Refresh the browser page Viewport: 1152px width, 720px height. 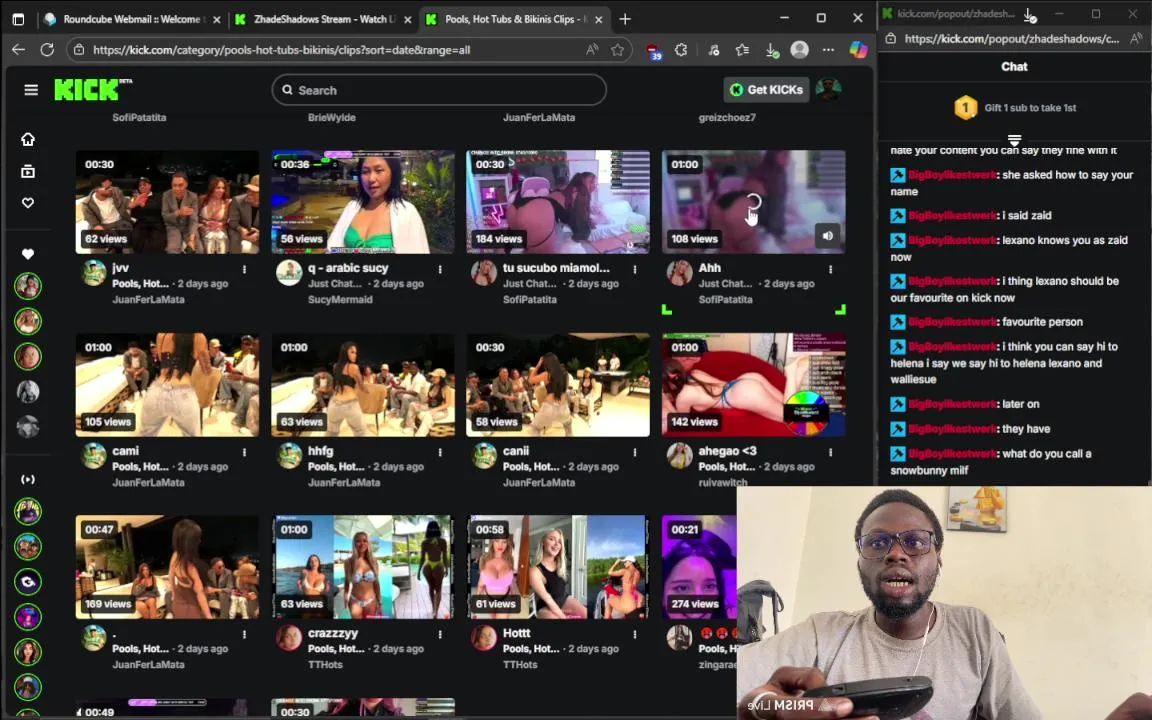[47, 49]
